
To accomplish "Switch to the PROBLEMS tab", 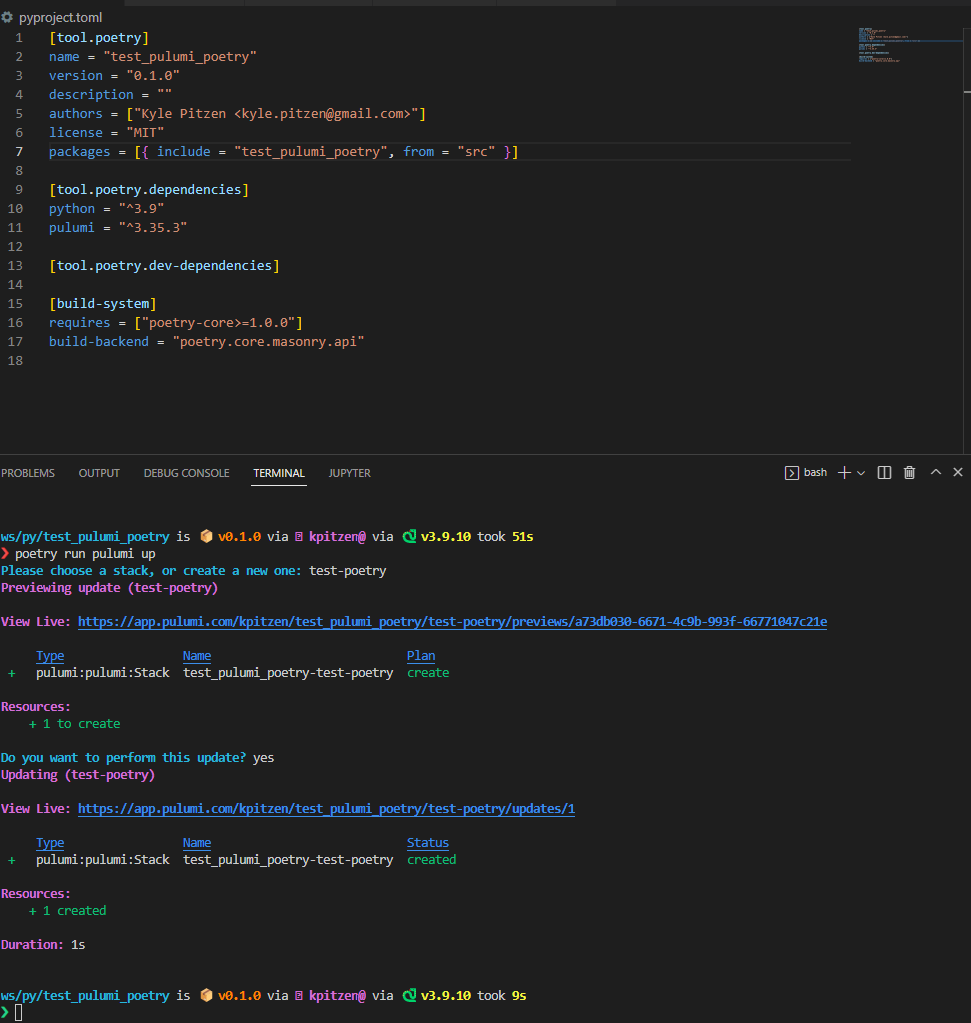I will coord(28,473).
